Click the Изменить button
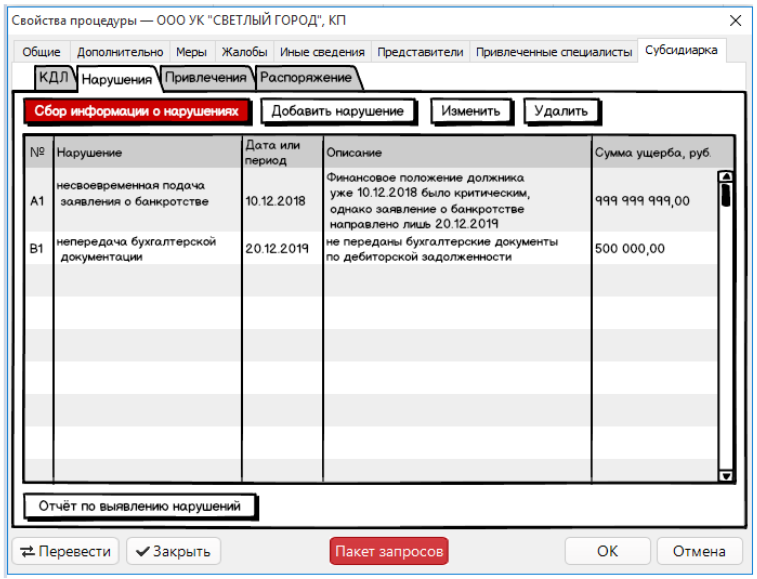757x579 pixels. [471, 111]
